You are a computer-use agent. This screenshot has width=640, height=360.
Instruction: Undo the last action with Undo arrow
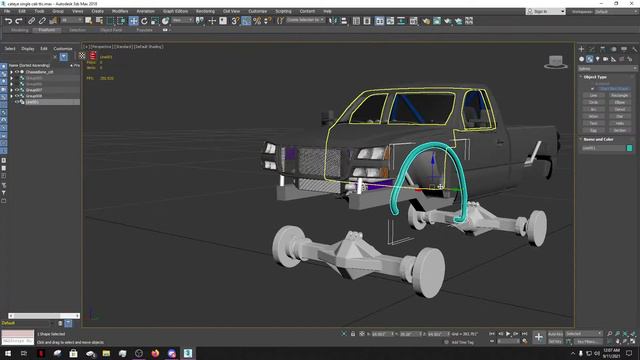coord(9,21)
